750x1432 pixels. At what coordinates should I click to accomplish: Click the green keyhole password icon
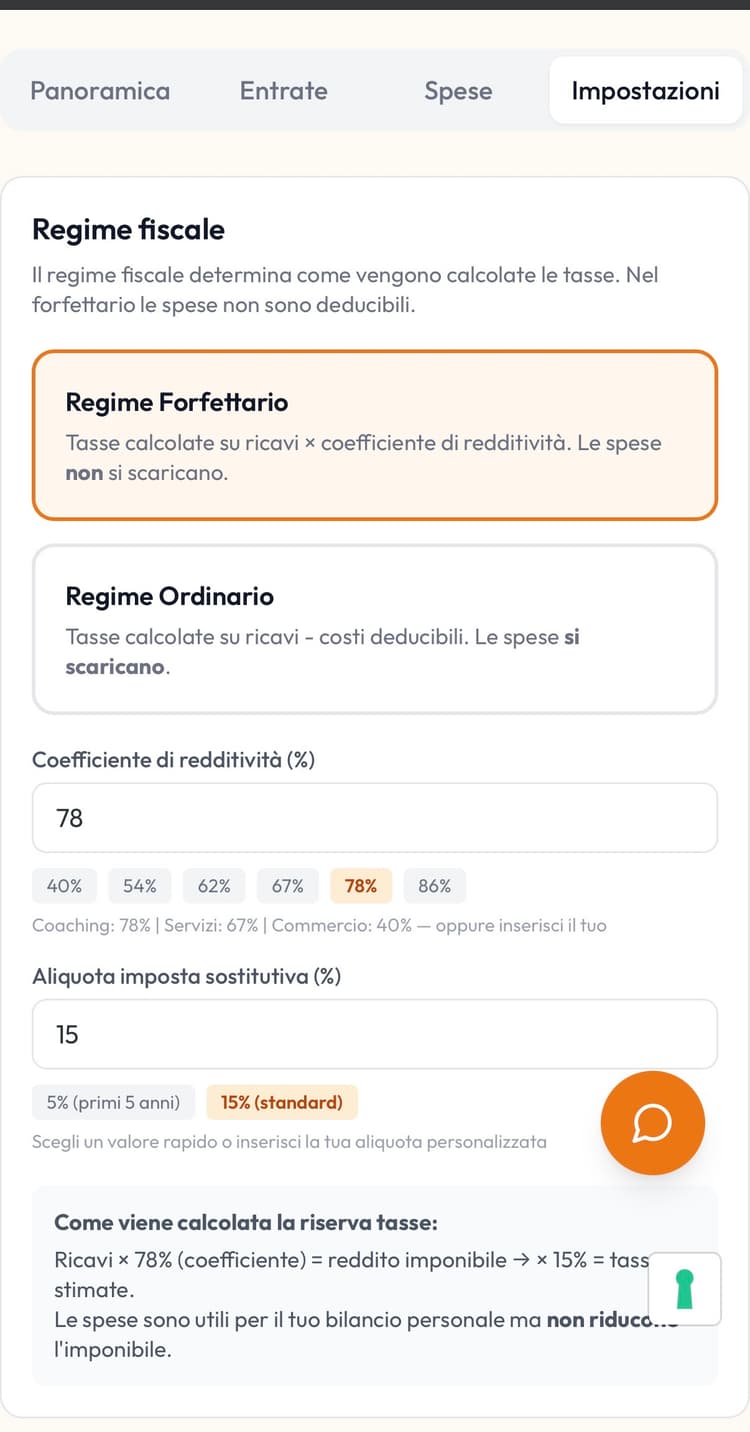(x=684, y=1289)
